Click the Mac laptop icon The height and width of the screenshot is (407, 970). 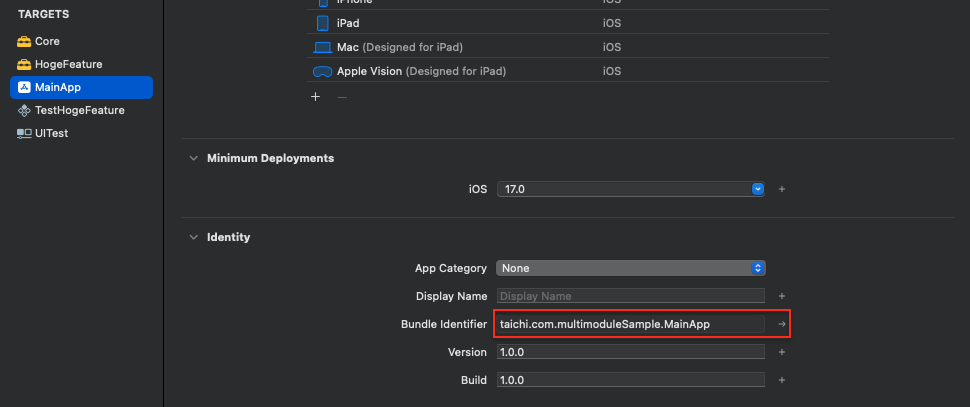(x=323, y=47)
